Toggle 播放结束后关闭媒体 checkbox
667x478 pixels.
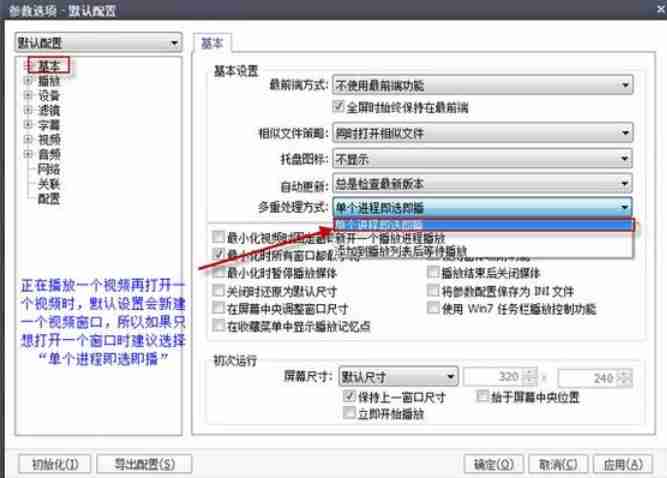tap(433, 272)
